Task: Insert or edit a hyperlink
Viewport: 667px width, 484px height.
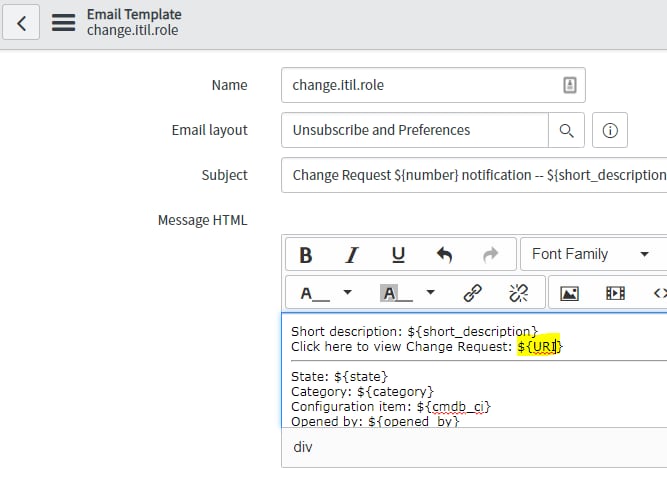Action: [x=472, y=293]
